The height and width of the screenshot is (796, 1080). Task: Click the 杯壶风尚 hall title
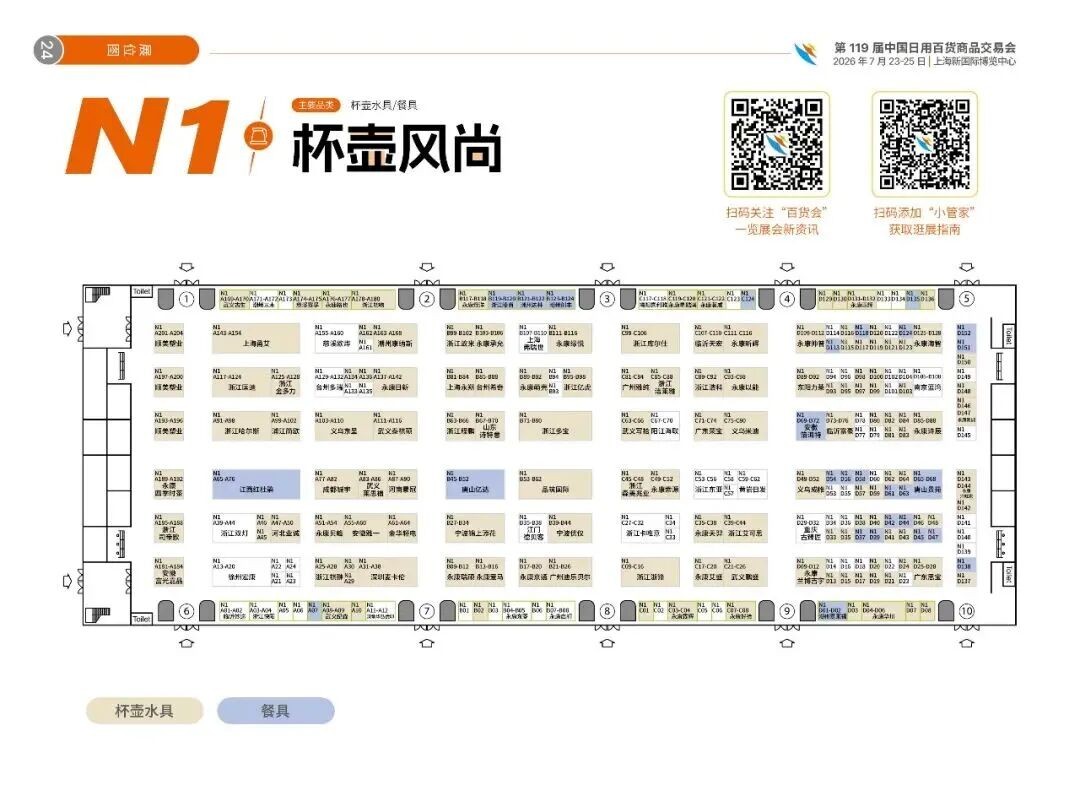coord(397,148)
